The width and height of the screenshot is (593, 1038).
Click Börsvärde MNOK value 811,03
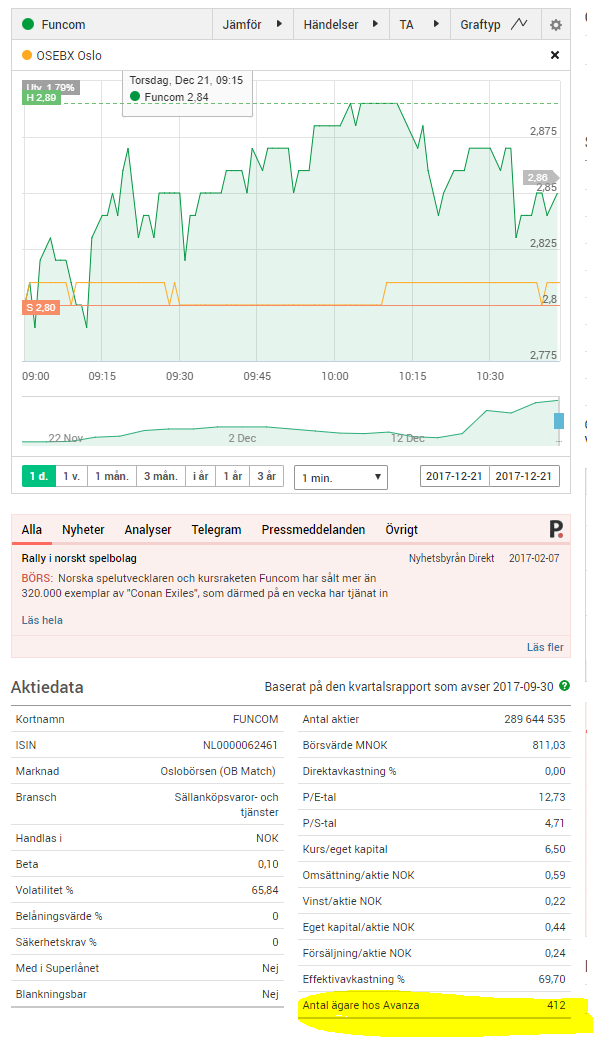[549, 745]
